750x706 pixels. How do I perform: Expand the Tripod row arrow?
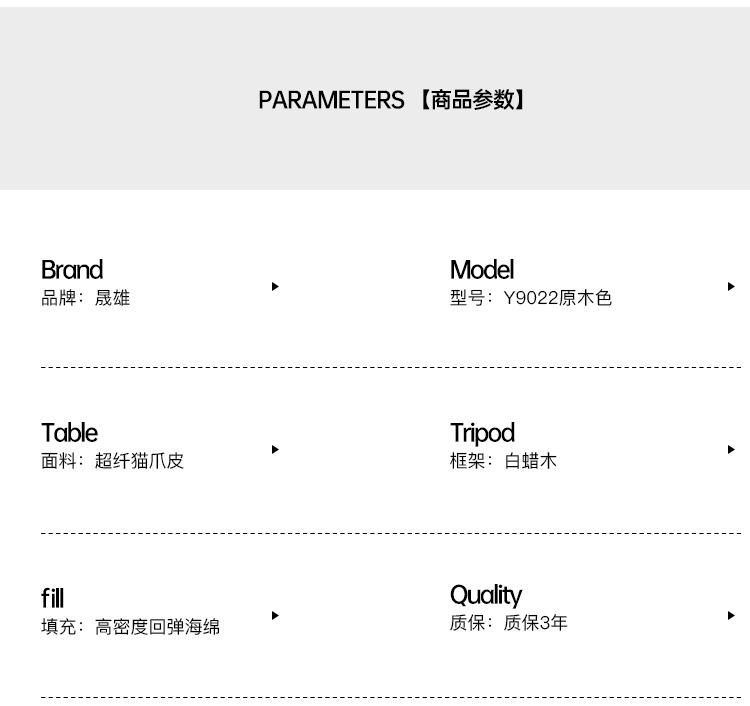click(x=731, y=450)
